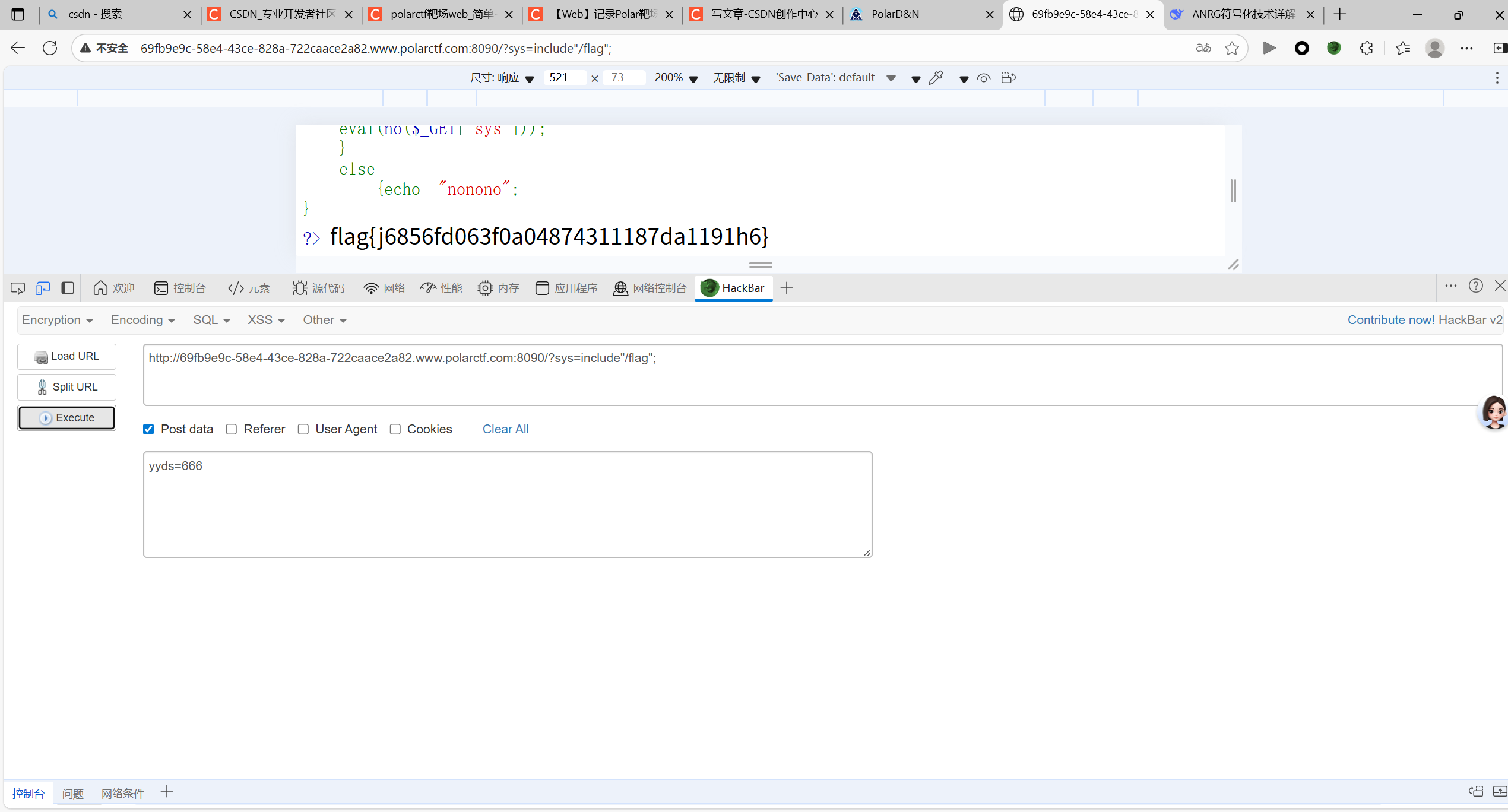
Task: Enable the Cookies checkbox
Action: [x=395, y=429]
